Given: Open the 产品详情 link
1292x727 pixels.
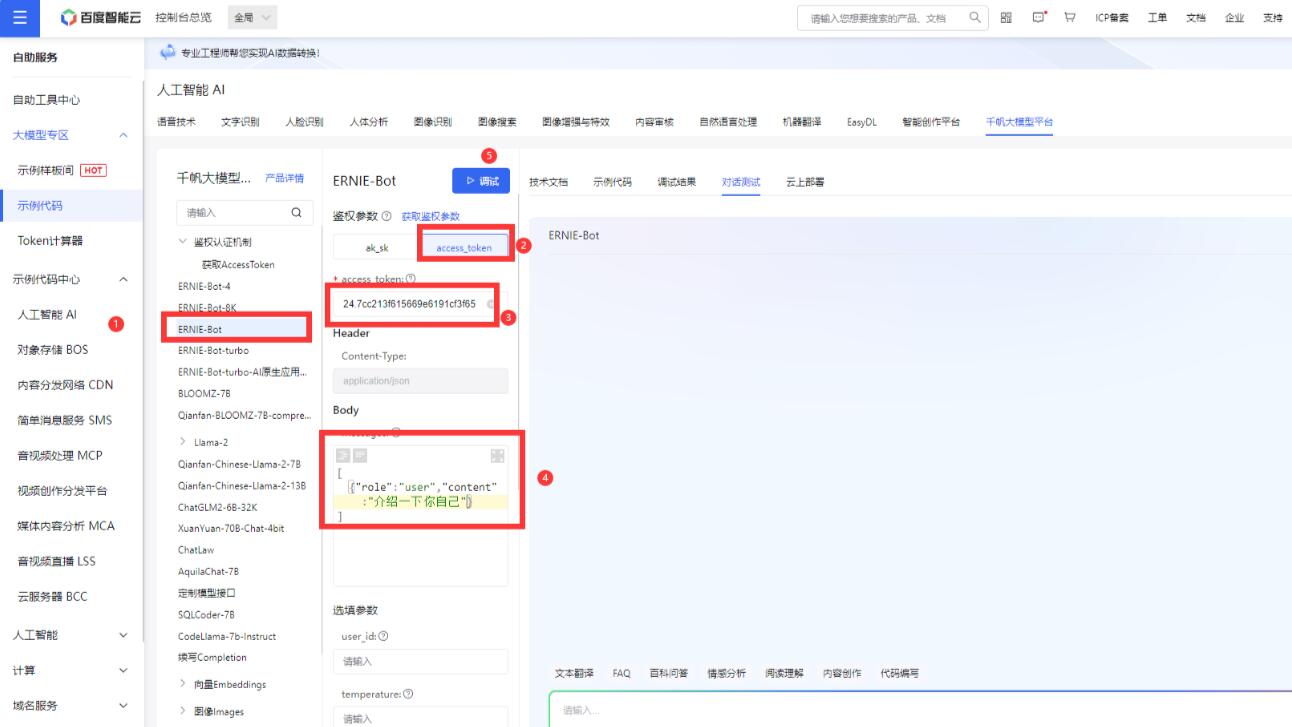Looking at the screenshot, I should [284, 178].
